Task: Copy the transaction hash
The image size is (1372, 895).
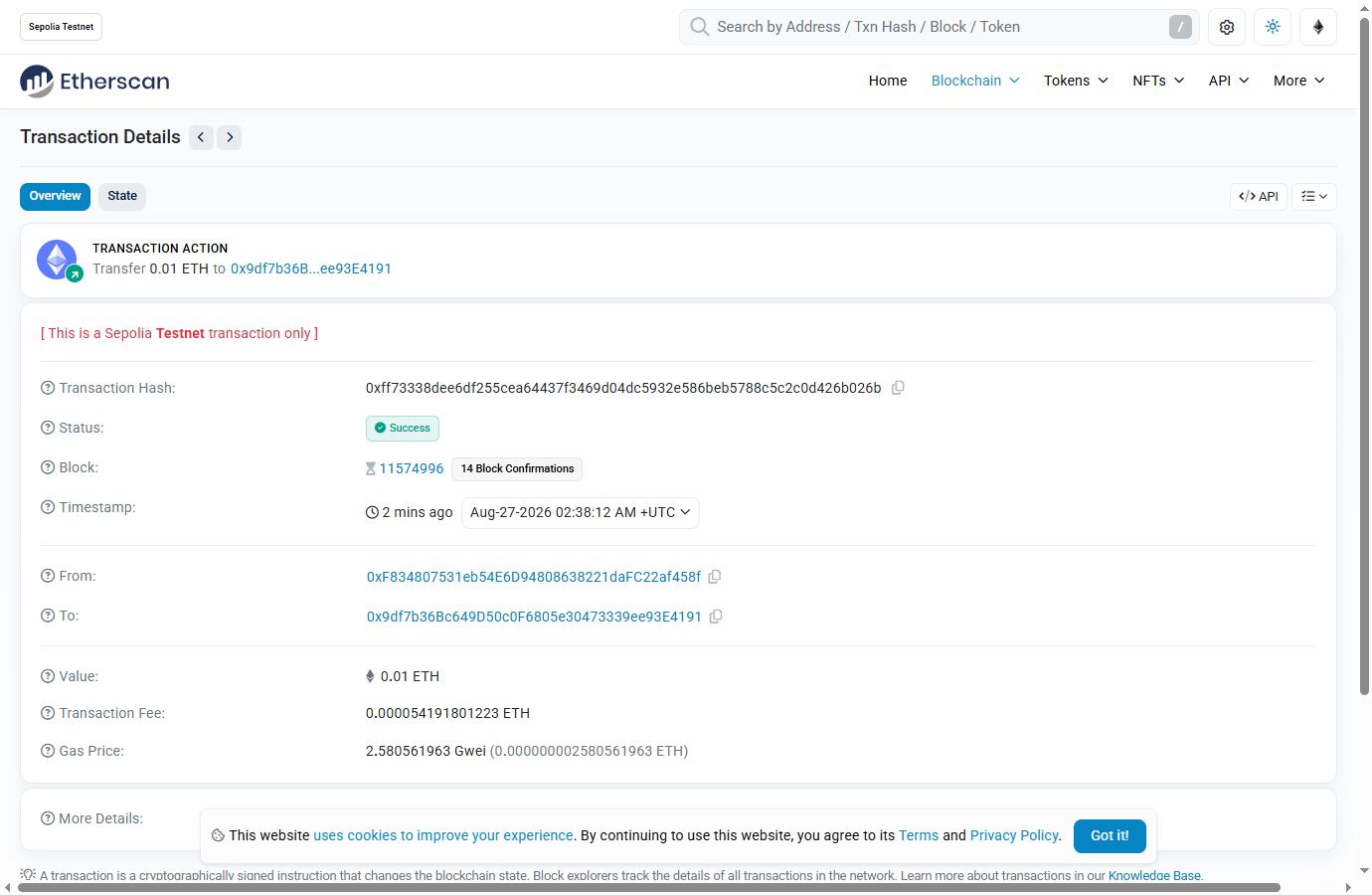Action: [x=898, y=388]
